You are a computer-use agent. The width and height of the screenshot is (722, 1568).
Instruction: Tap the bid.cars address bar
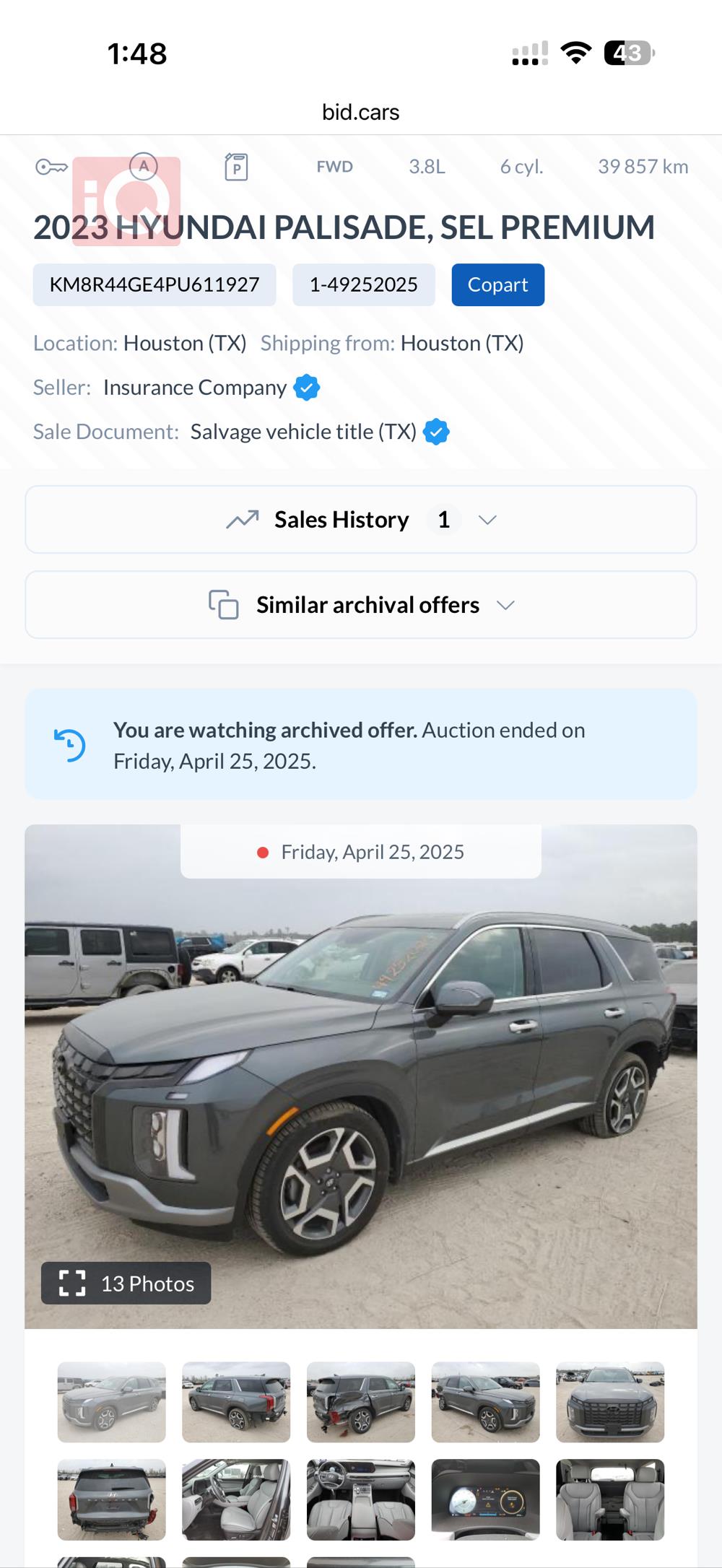tap(360, 113)
